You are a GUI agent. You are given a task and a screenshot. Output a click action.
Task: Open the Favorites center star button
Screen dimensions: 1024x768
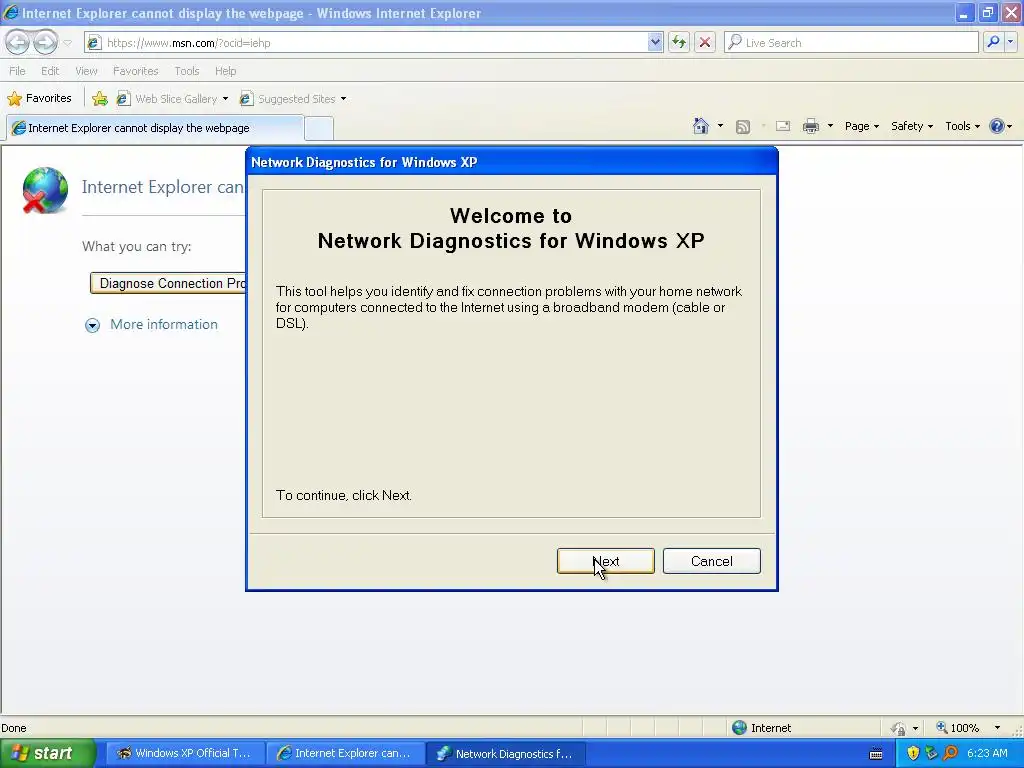point(39,99)
